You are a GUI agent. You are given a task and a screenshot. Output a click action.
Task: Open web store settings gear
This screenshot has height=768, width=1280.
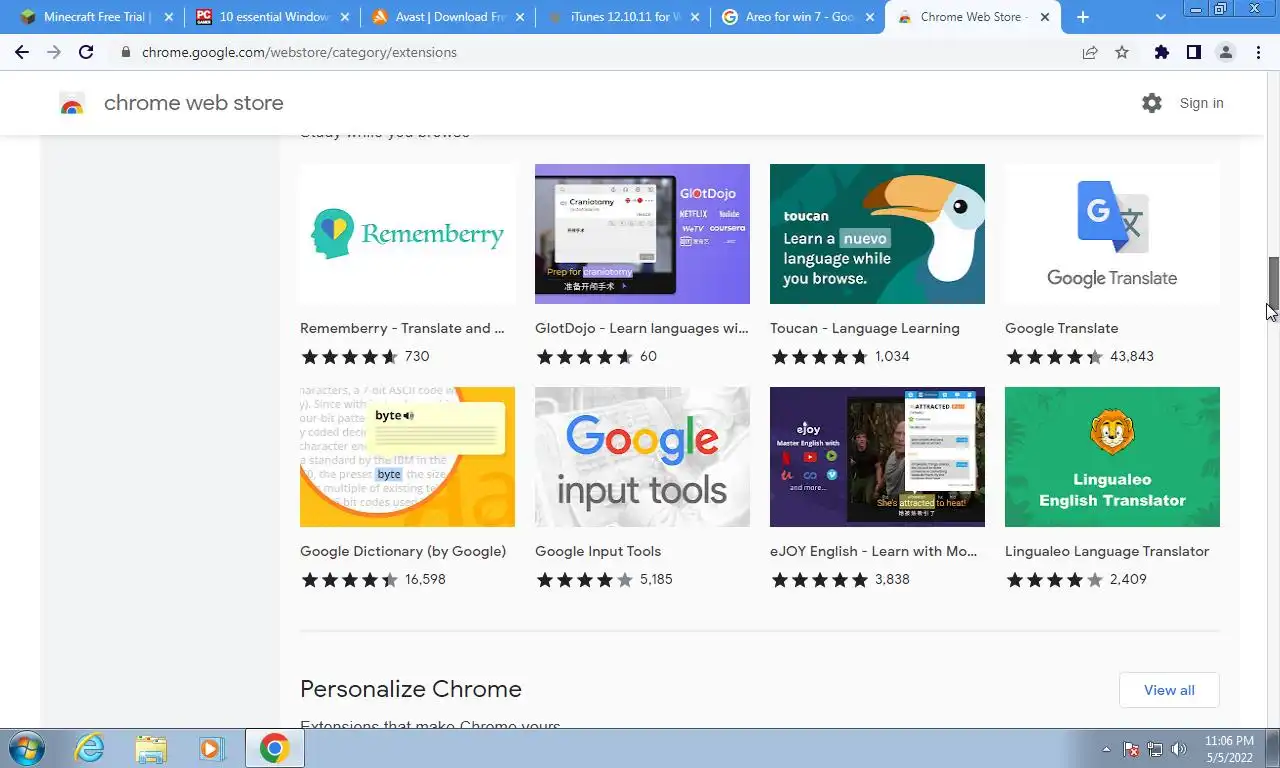pos(1152,103)
